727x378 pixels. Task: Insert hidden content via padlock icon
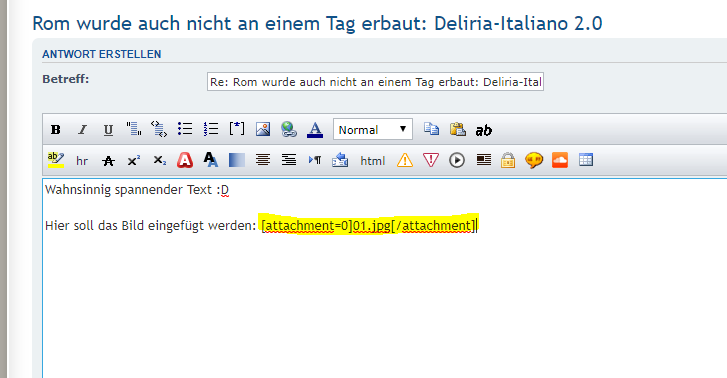(x=508, y=160)
